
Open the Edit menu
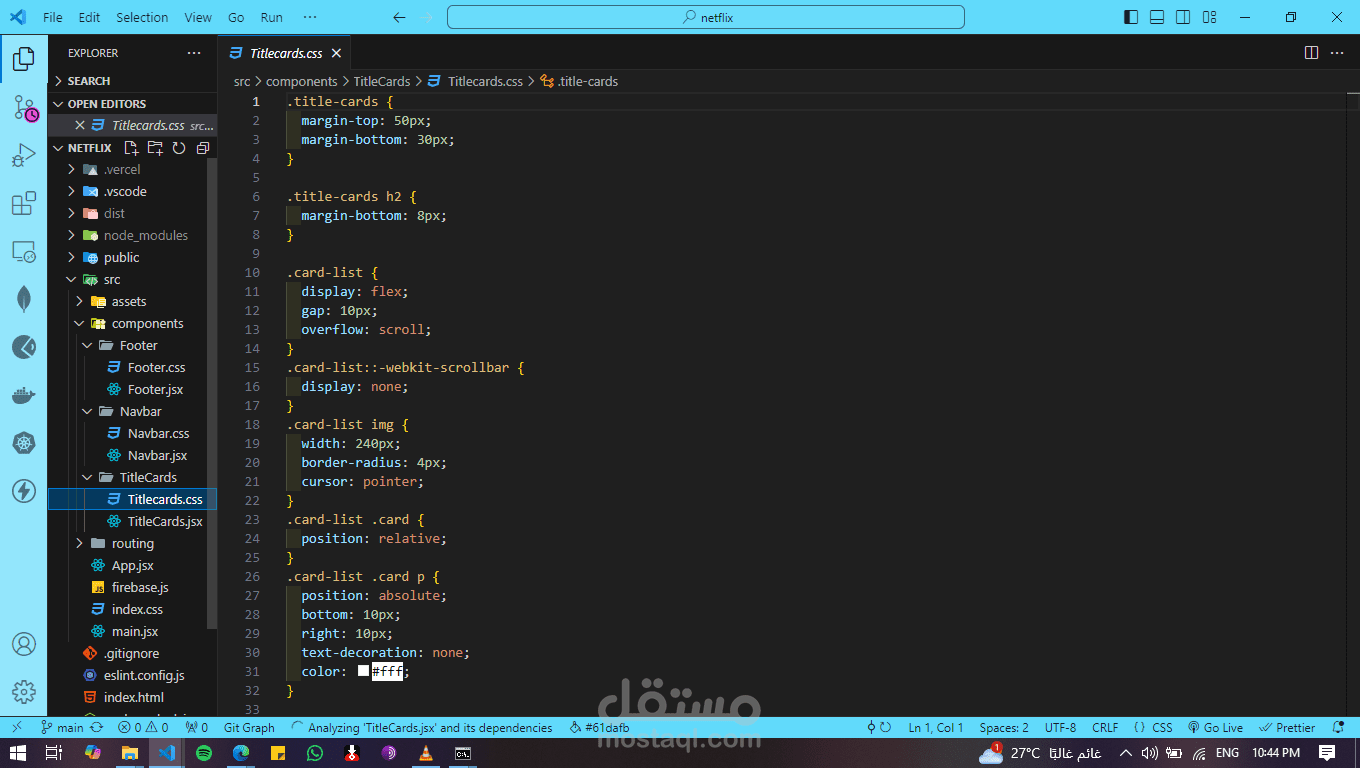click(89, 17)
